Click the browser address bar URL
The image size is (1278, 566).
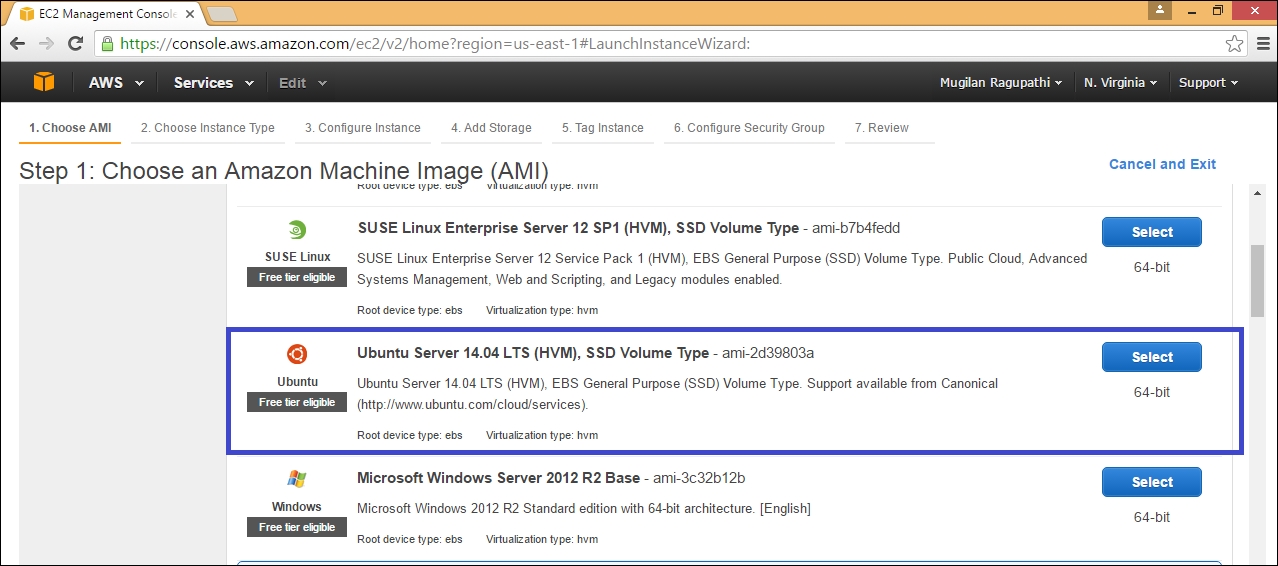pyautogui.click(x=435, y=44)
